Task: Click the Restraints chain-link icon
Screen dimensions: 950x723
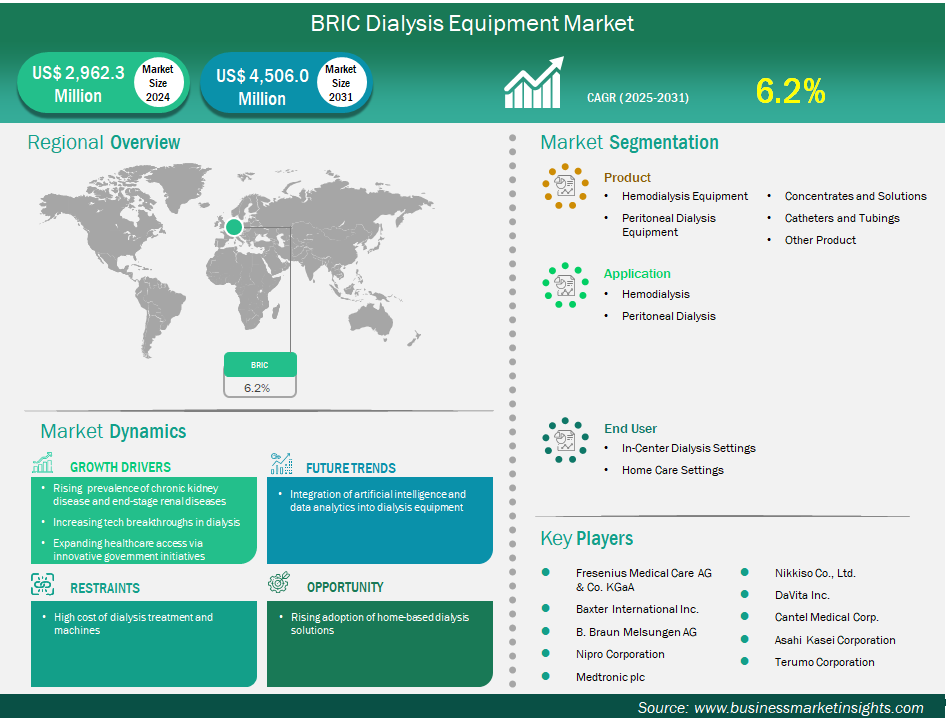Action: (x=43, y=585)
